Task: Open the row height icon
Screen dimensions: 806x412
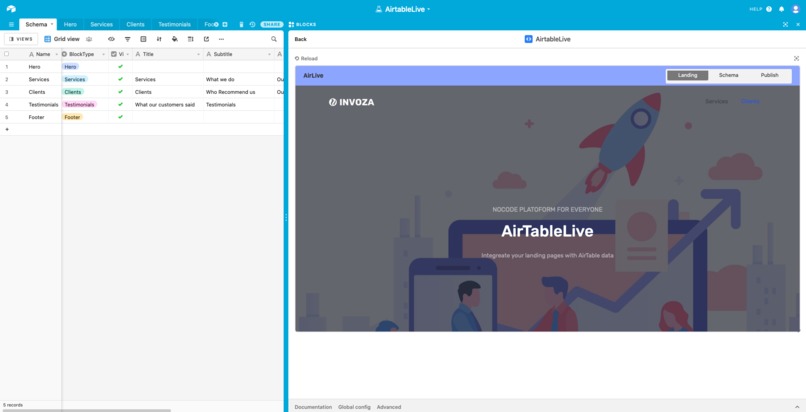Action: (191, 39)
